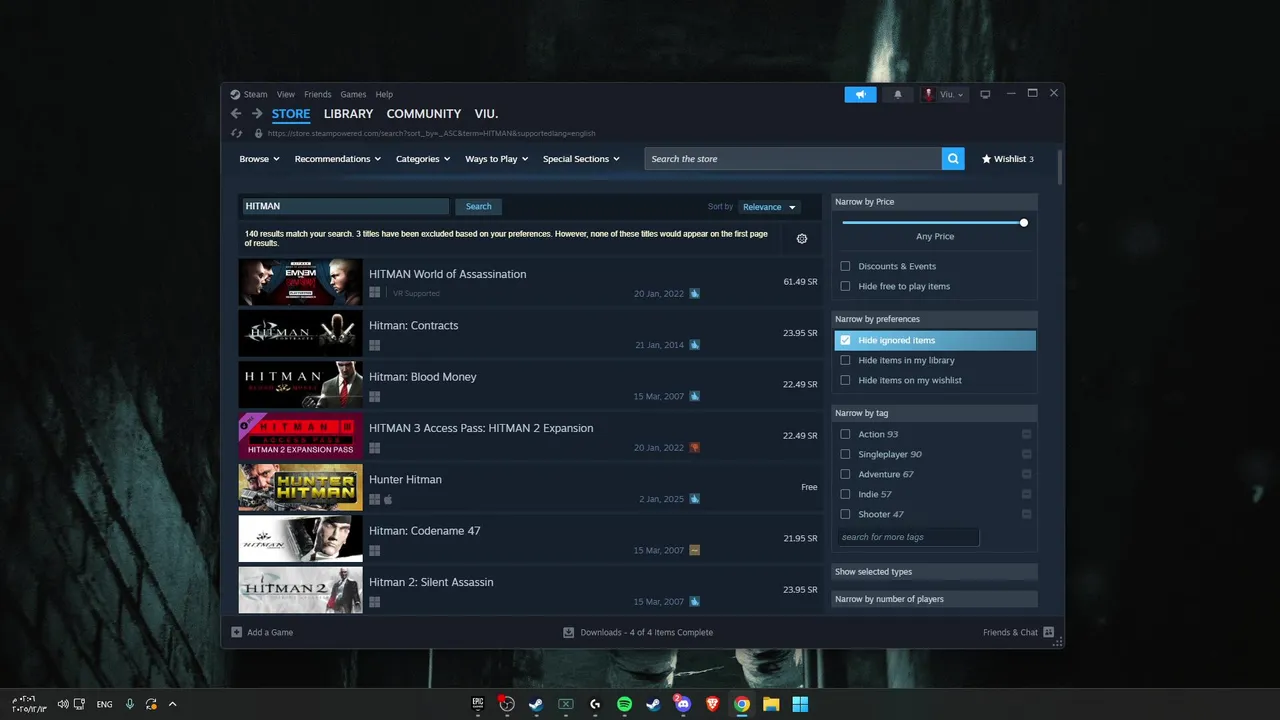This screenshot has width=1280, height=720.
Task: Go forward with the right arrow
Action: 257,114
